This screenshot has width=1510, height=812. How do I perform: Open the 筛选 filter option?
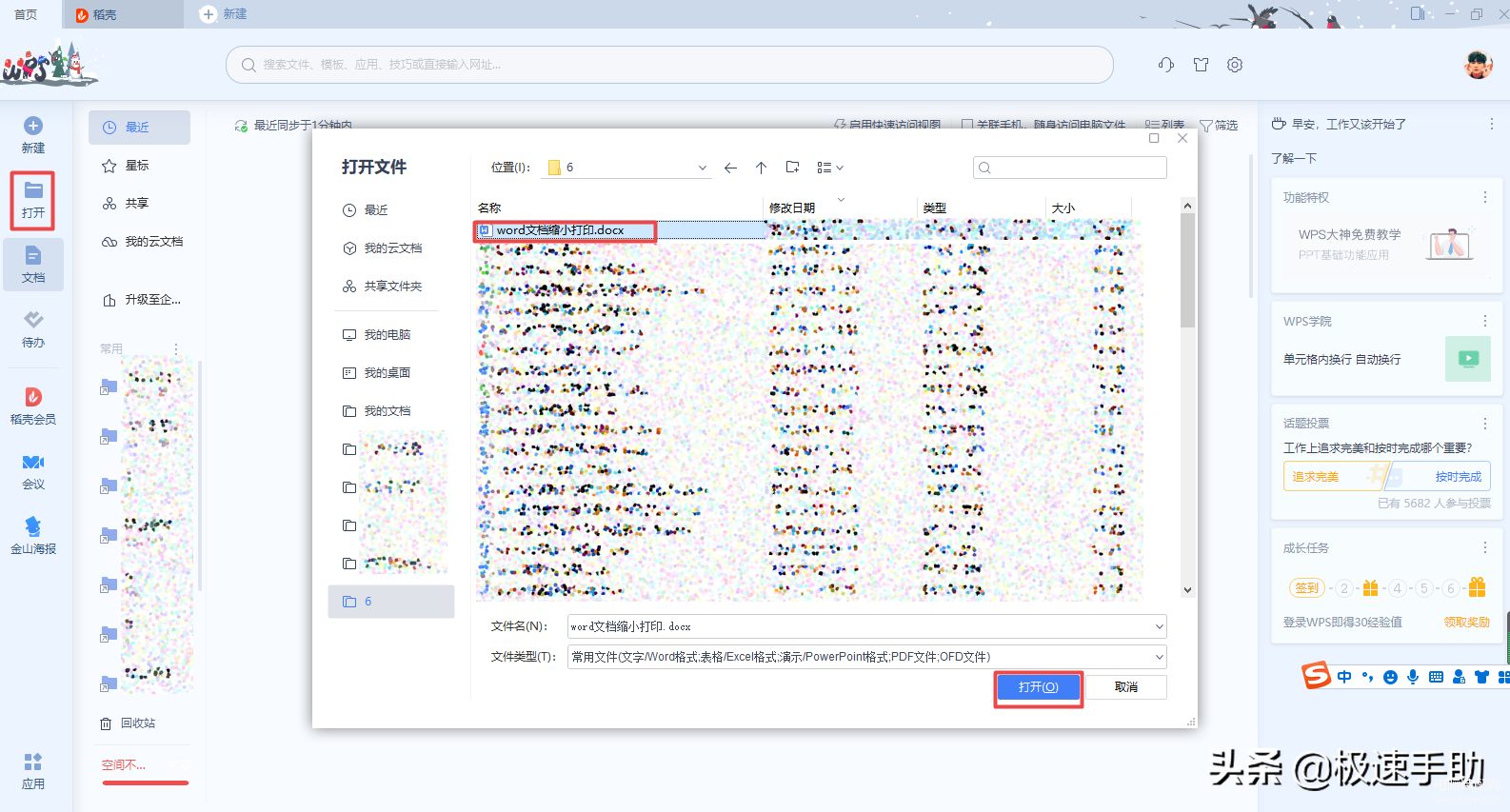tap(1219, 126)
